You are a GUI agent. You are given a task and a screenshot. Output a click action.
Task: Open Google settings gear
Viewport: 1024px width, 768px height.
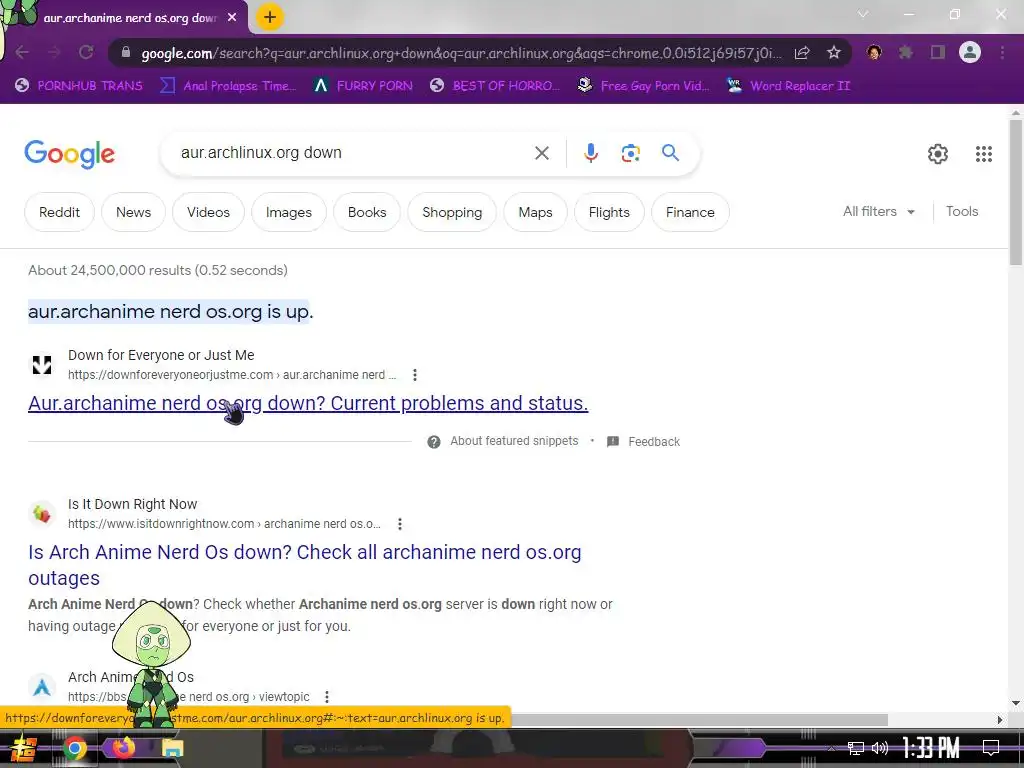pos(938,154)
